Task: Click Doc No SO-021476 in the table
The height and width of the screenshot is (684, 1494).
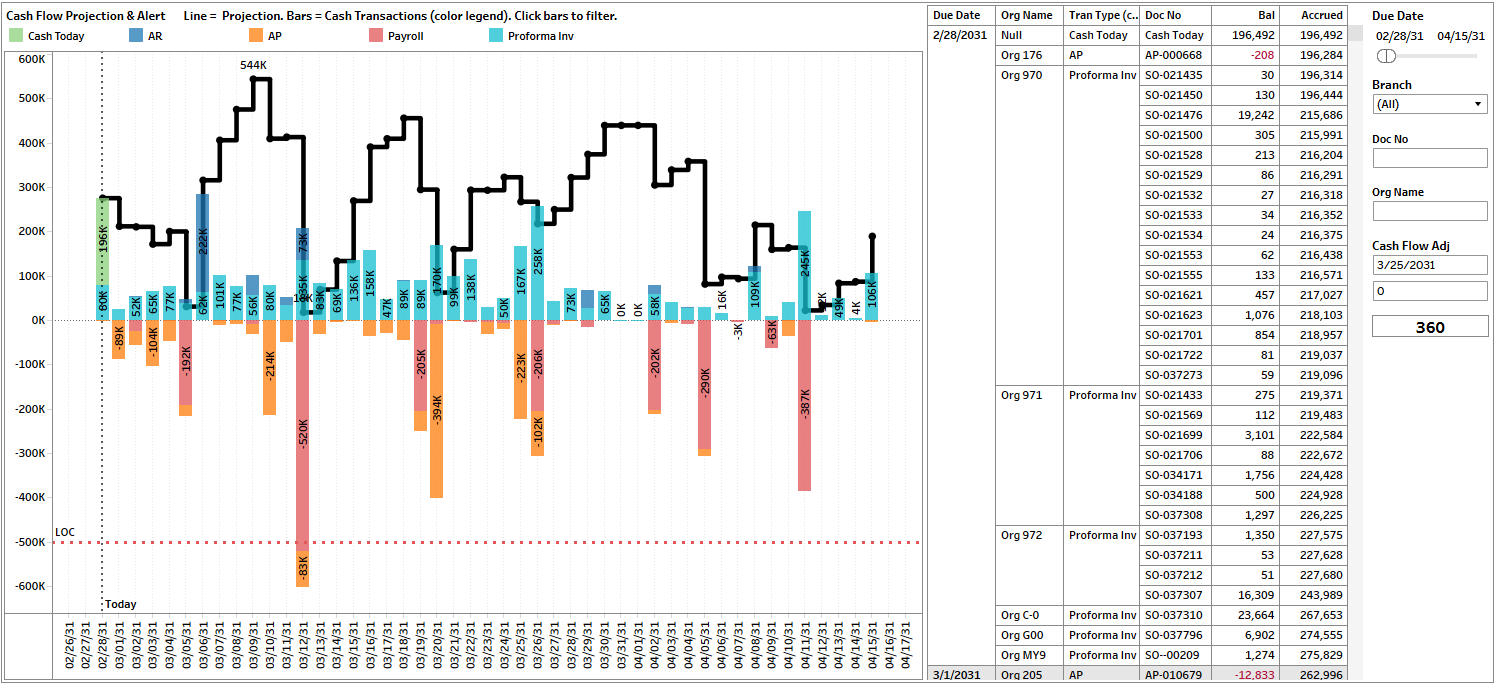Action: click(1175, 115)
